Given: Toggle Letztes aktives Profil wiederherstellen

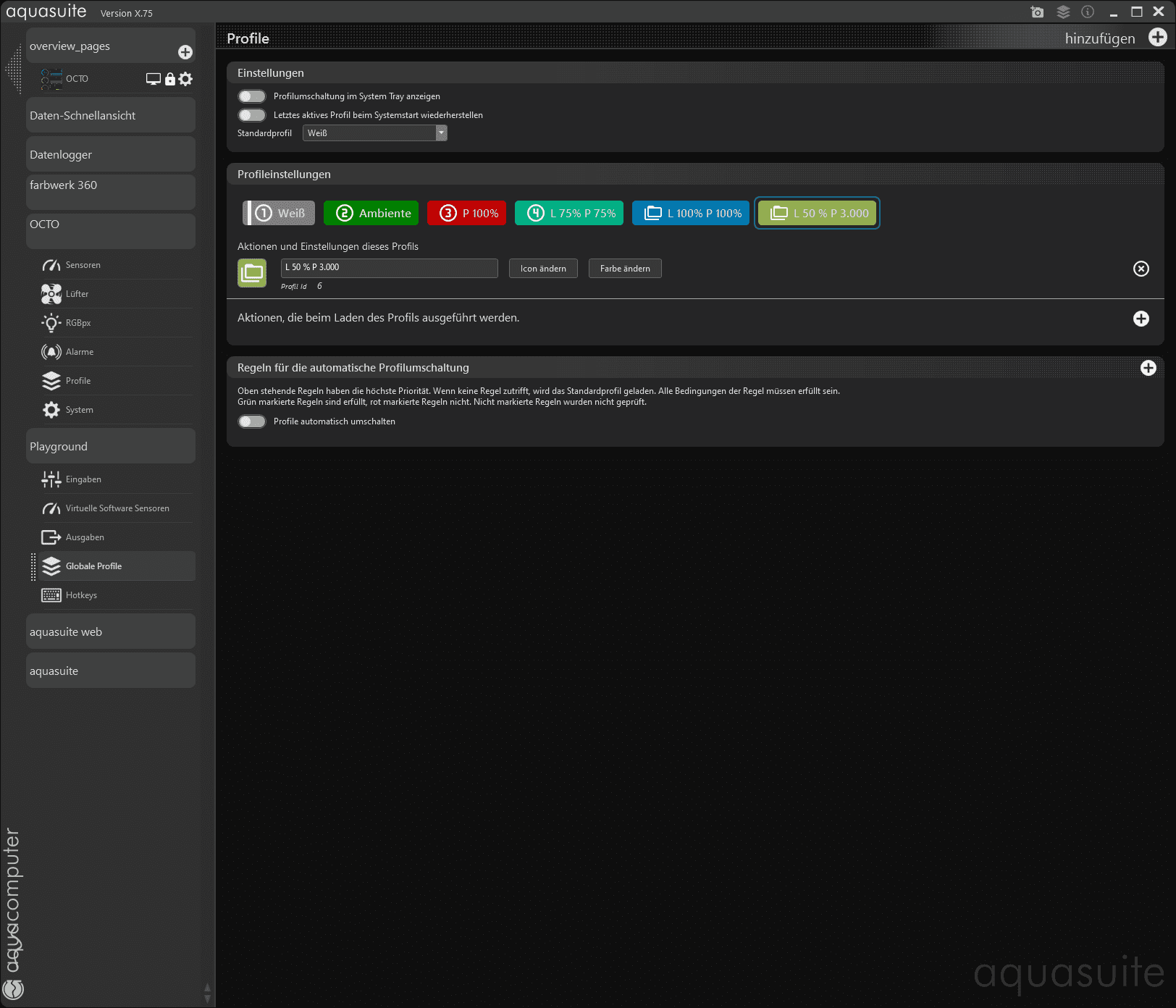Looking at the screenshot, I should point(252,115).
